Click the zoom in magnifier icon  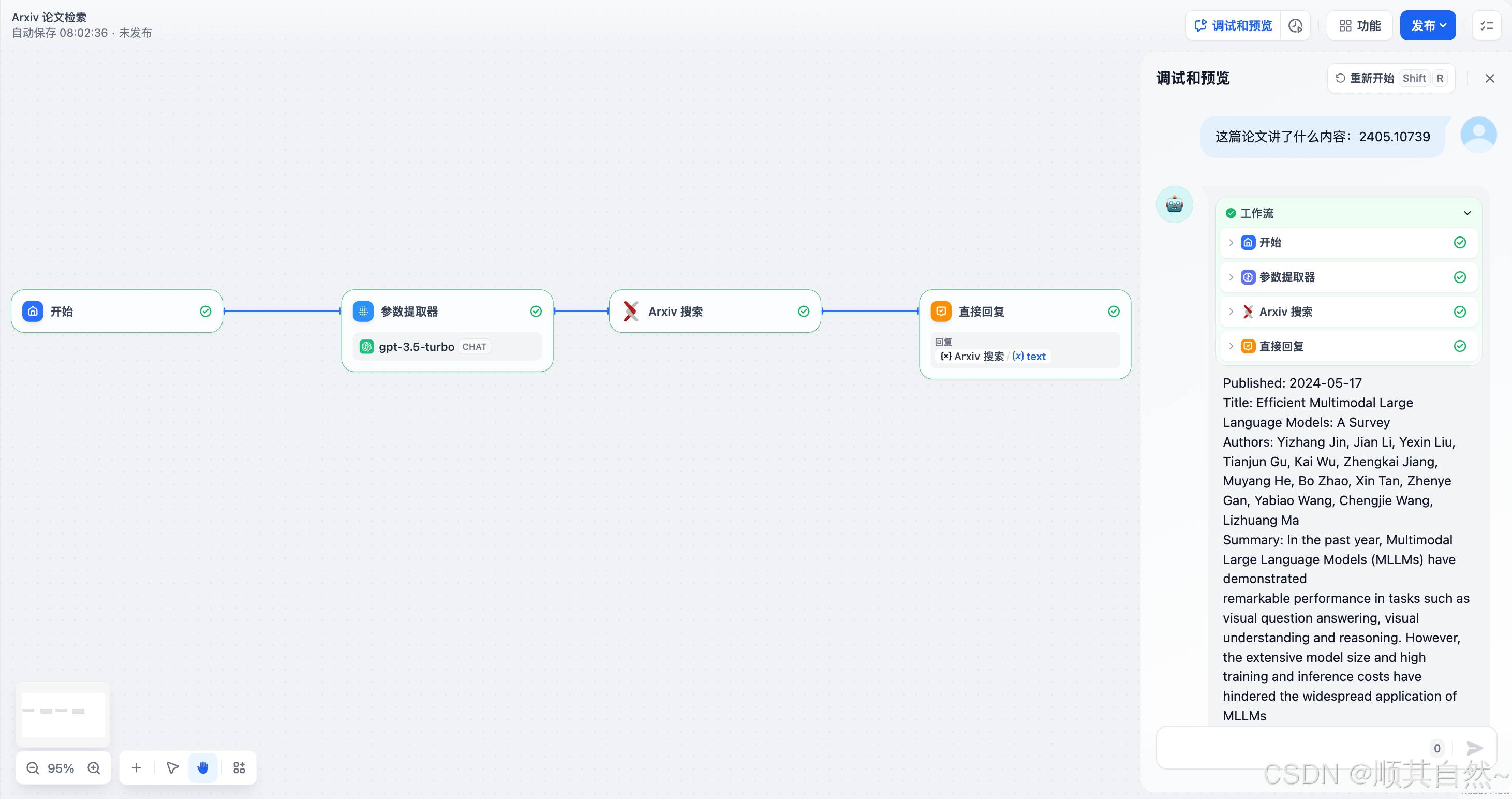pos(94,768)
